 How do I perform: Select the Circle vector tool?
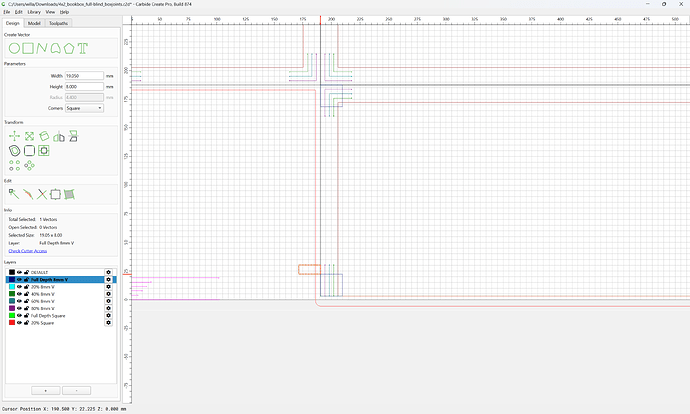(14, 48)
